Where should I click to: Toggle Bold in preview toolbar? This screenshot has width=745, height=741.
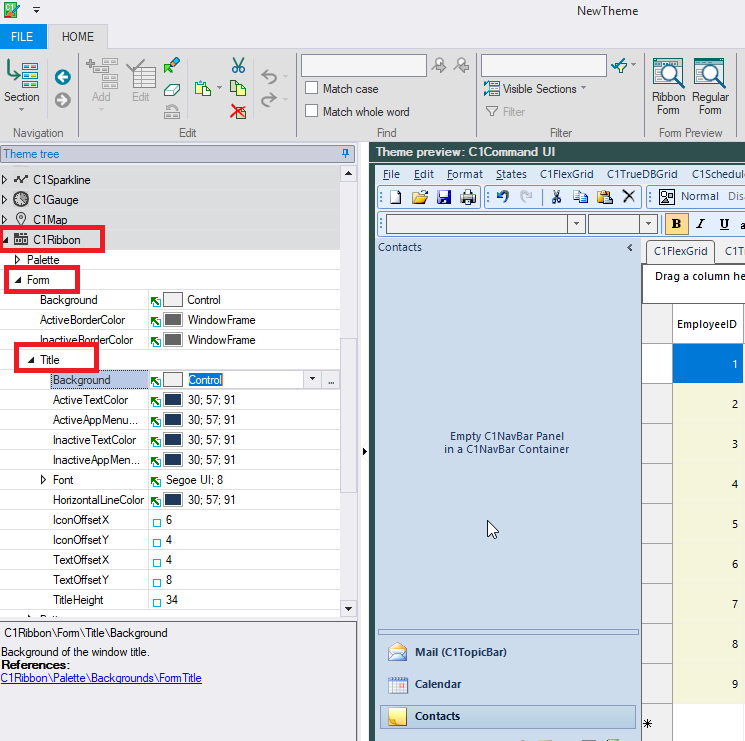pos(676,224)
